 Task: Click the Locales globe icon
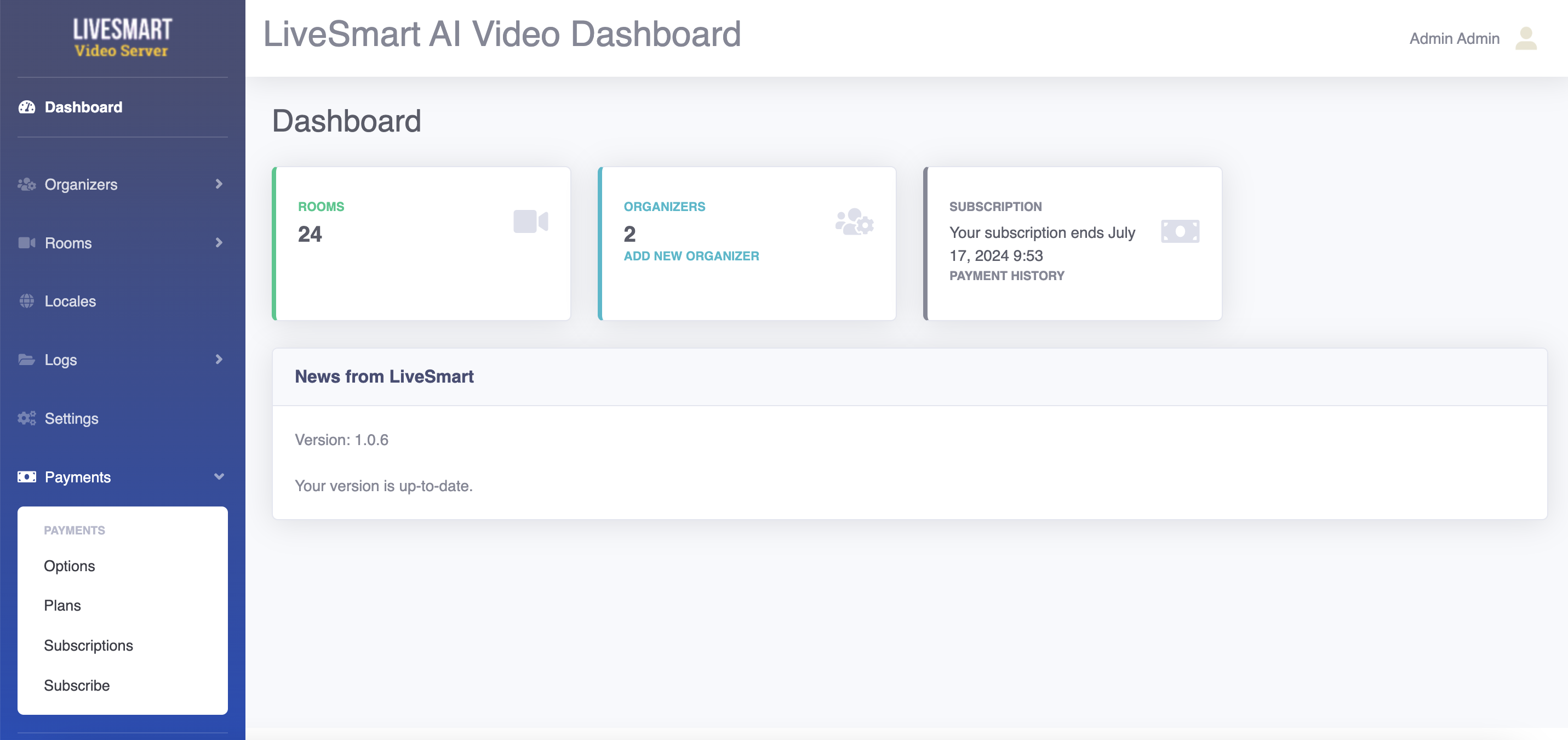27,301
